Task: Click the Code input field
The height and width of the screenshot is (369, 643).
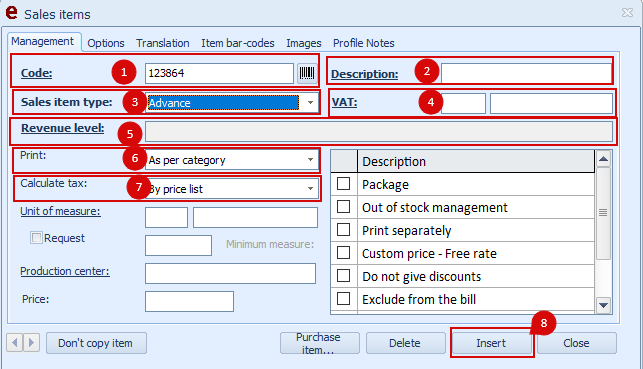Action: click(x=219, y=73)
